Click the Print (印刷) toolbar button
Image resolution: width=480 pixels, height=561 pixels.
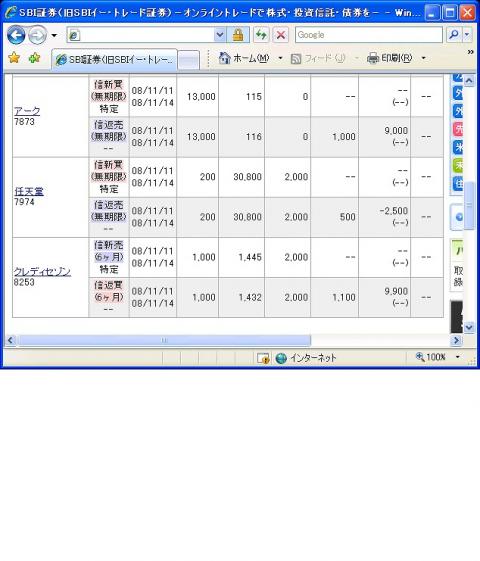[390, 58]
